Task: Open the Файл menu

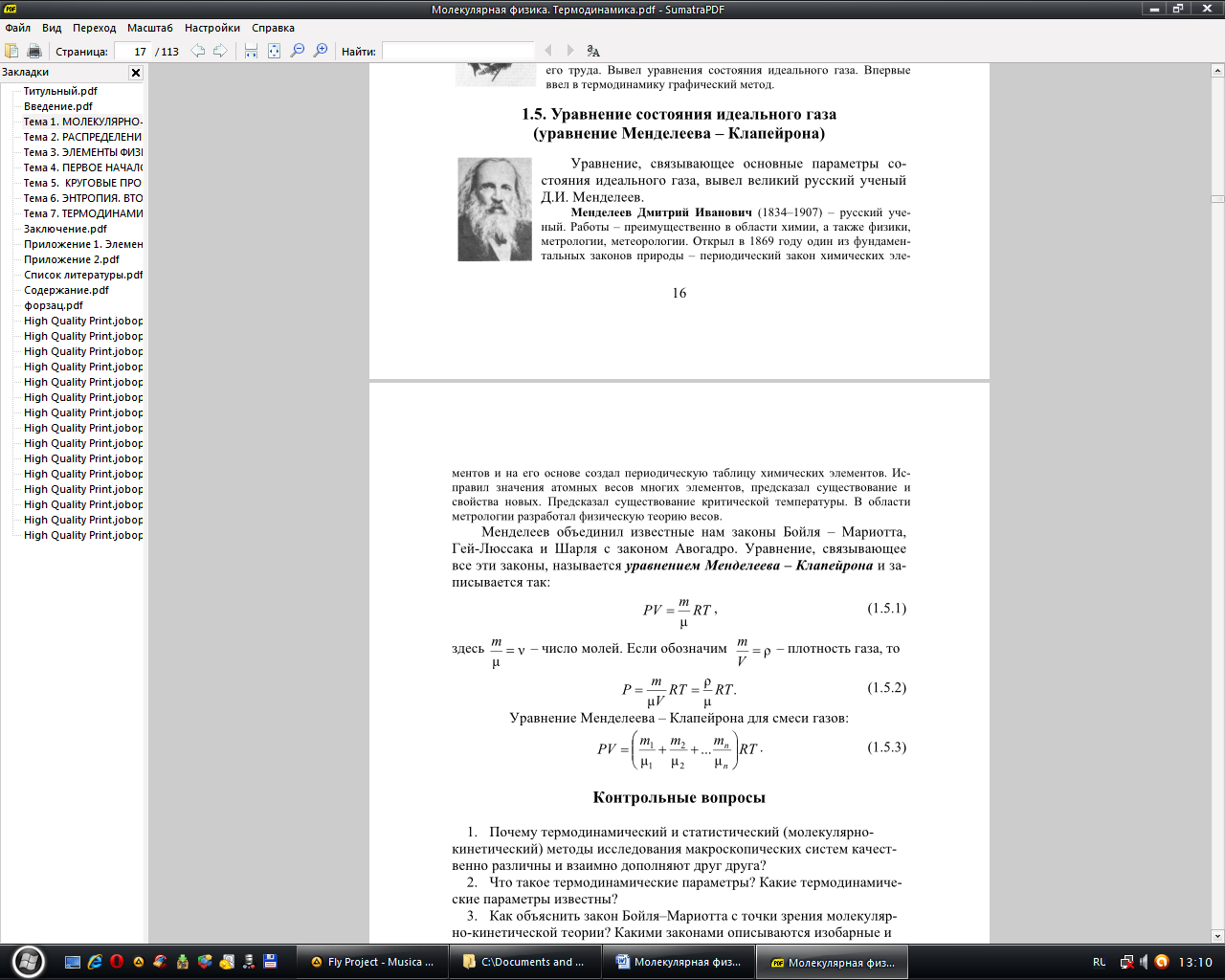Action: (18, 28)
